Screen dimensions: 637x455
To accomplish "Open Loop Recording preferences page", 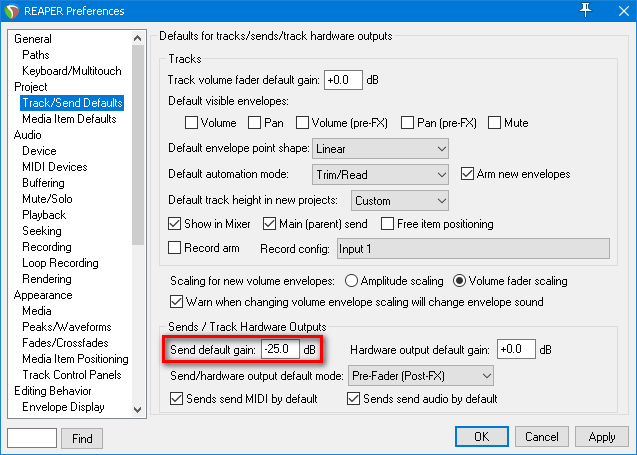I will [x=61, y=263].
